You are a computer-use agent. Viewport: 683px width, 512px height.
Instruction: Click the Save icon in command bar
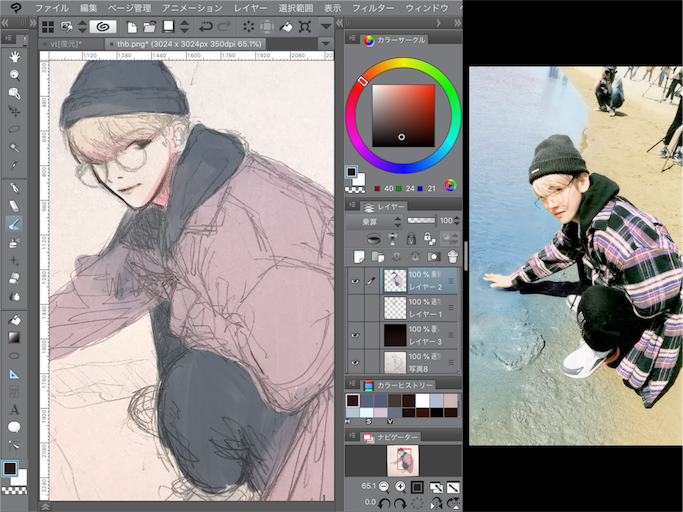(x=168, y=27)
